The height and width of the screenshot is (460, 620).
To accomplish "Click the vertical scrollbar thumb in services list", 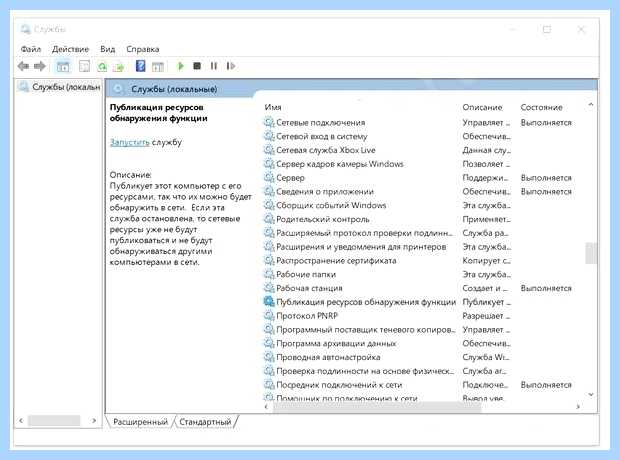I will coord(591,253).
